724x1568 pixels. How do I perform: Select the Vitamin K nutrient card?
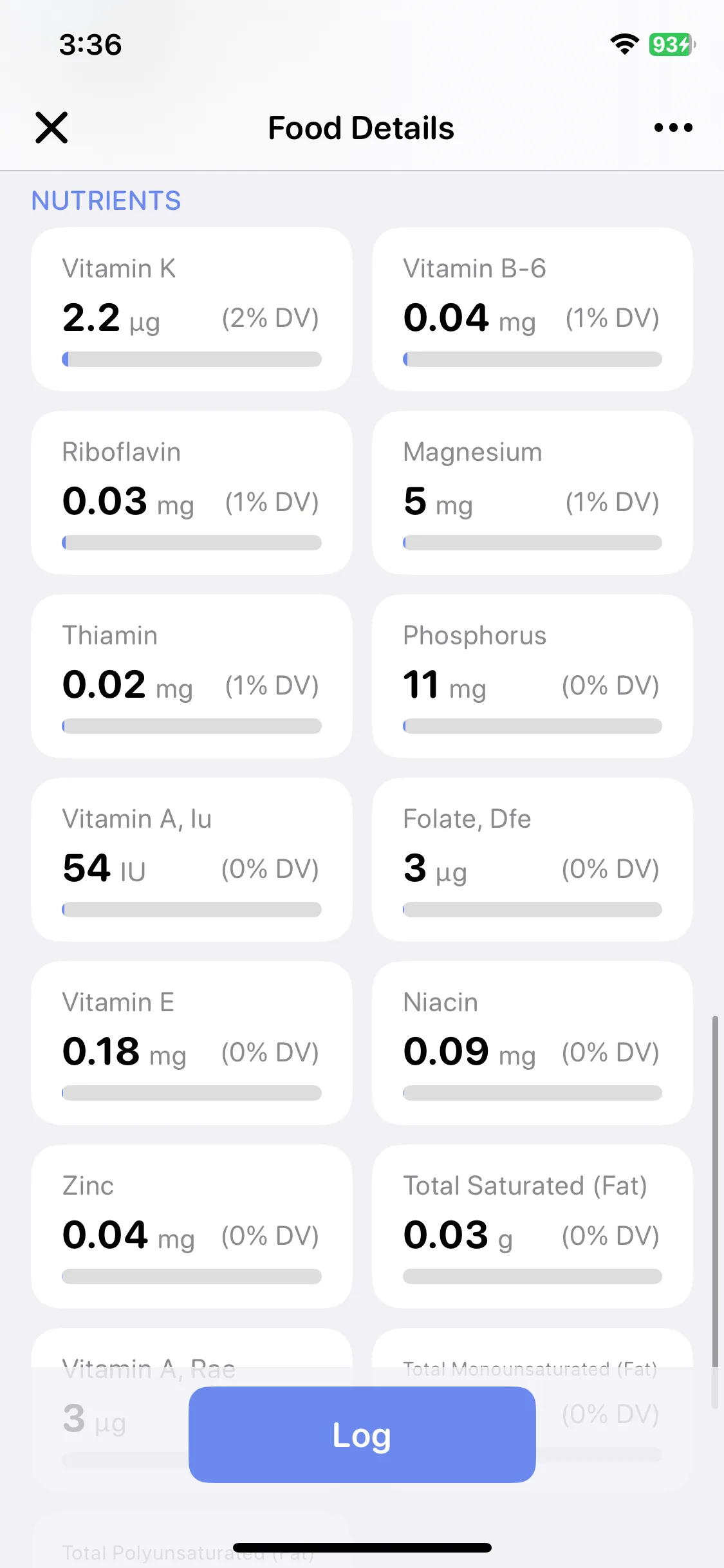[192, 309]
